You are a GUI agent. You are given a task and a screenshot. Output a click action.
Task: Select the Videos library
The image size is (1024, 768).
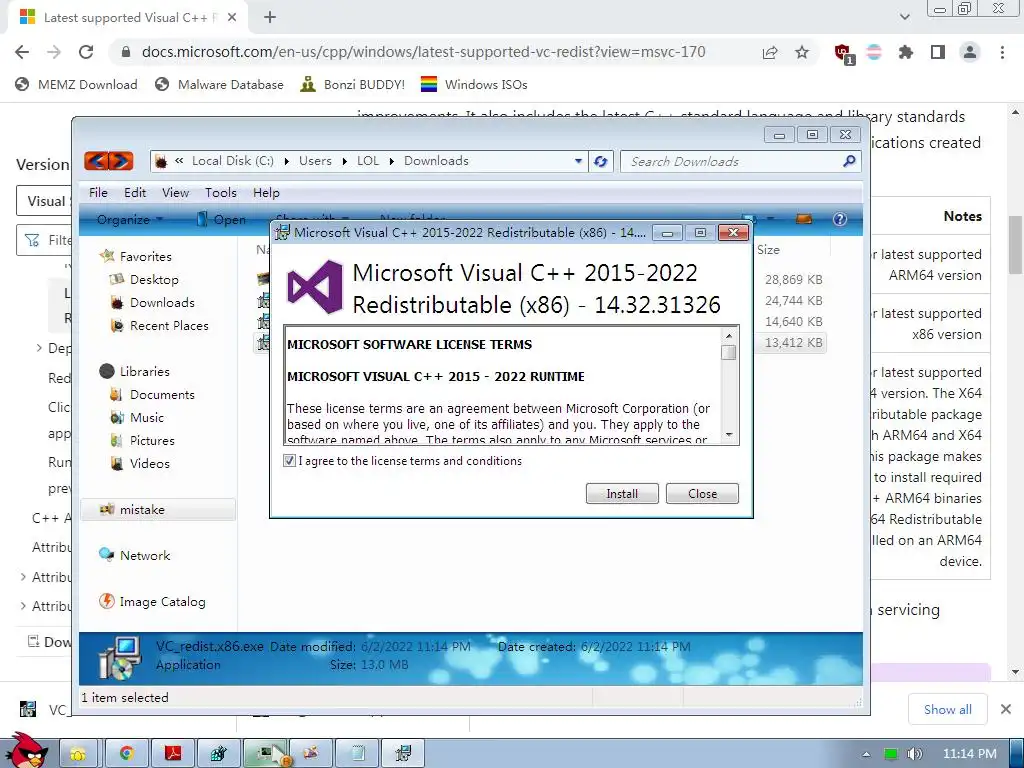click(139, 463)
